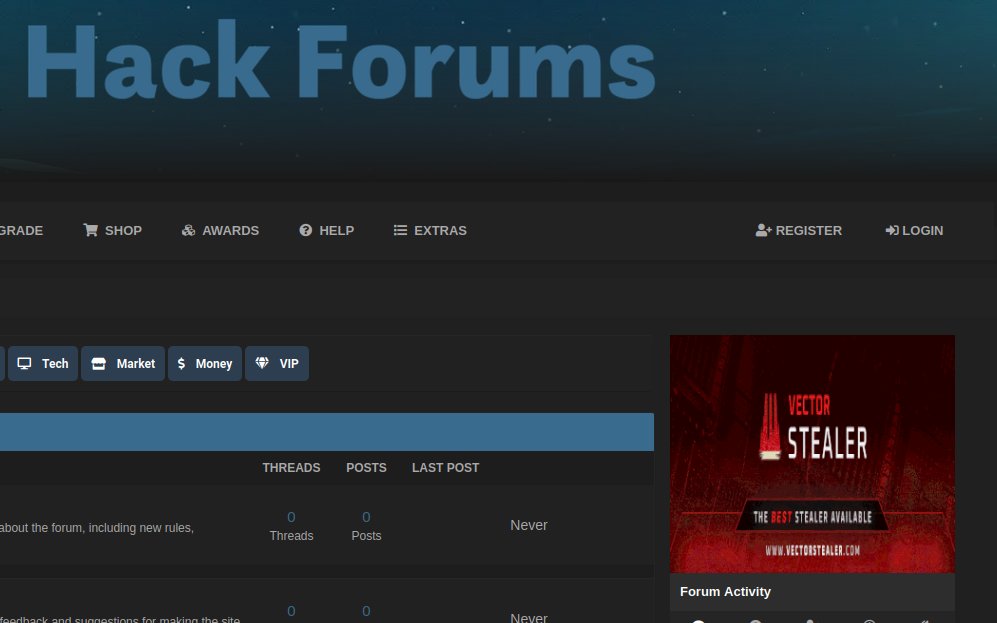Click the dollar sign icon on Money tab
The width and height of the screenshot is (997, 623).
click(x=181, y=364)
